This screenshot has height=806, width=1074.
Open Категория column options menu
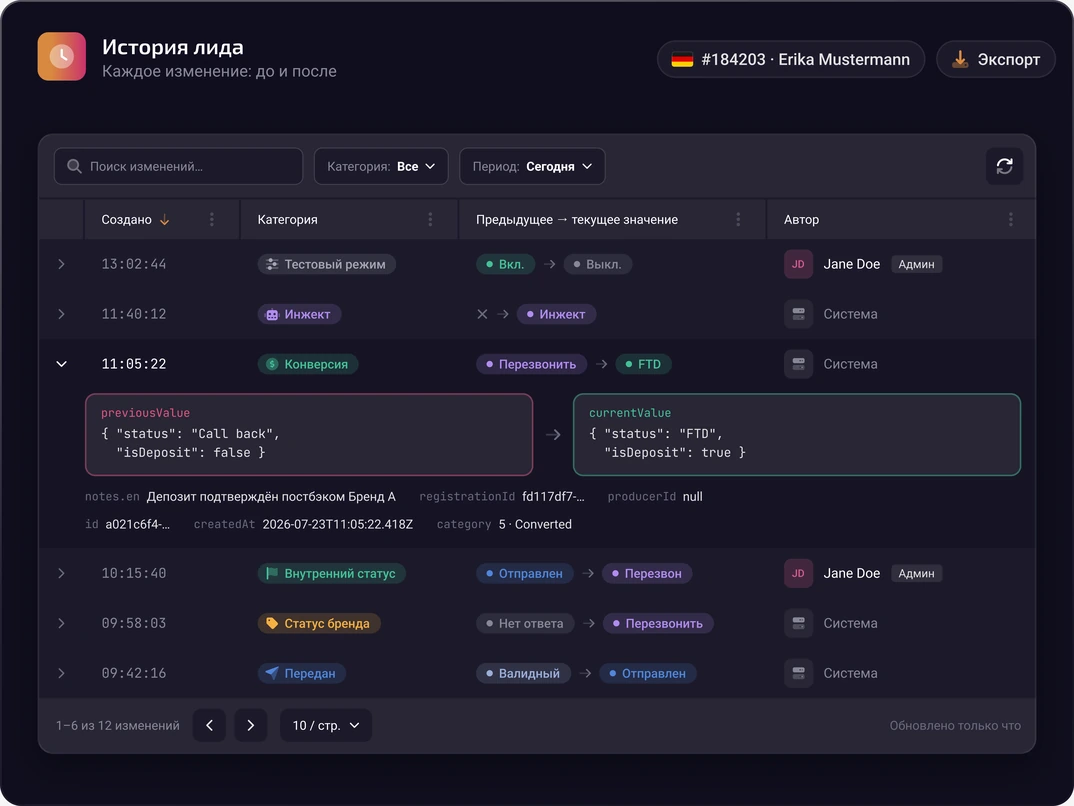tap(430, 220)
